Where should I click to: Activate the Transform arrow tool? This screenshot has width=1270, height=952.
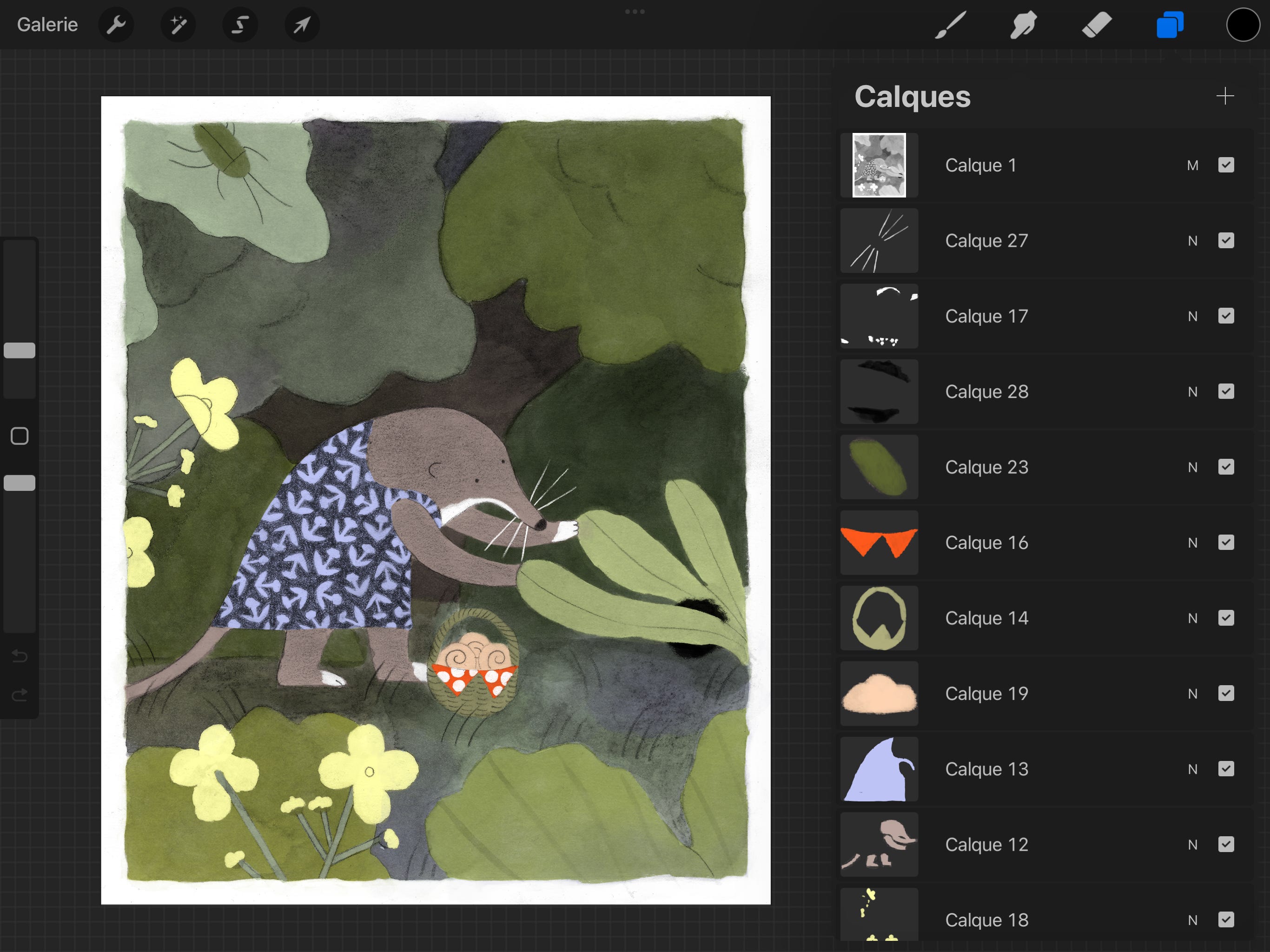tap(302, 25)
